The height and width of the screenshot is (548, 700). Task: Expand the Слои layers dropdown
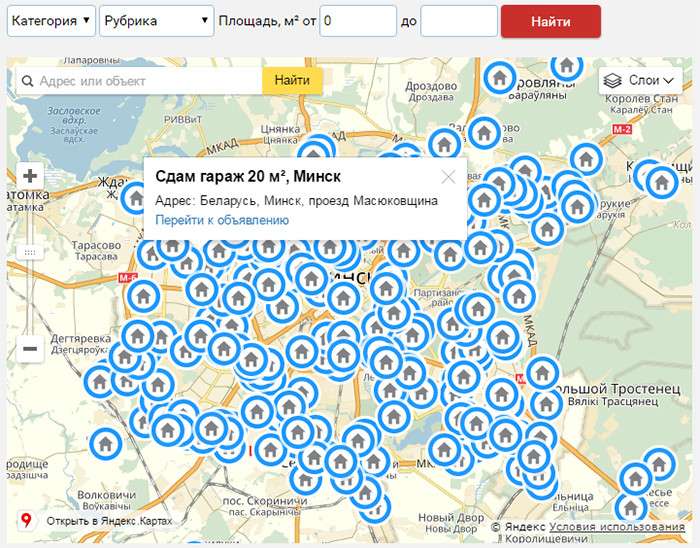pyautogui.click(x=640, y=80)
